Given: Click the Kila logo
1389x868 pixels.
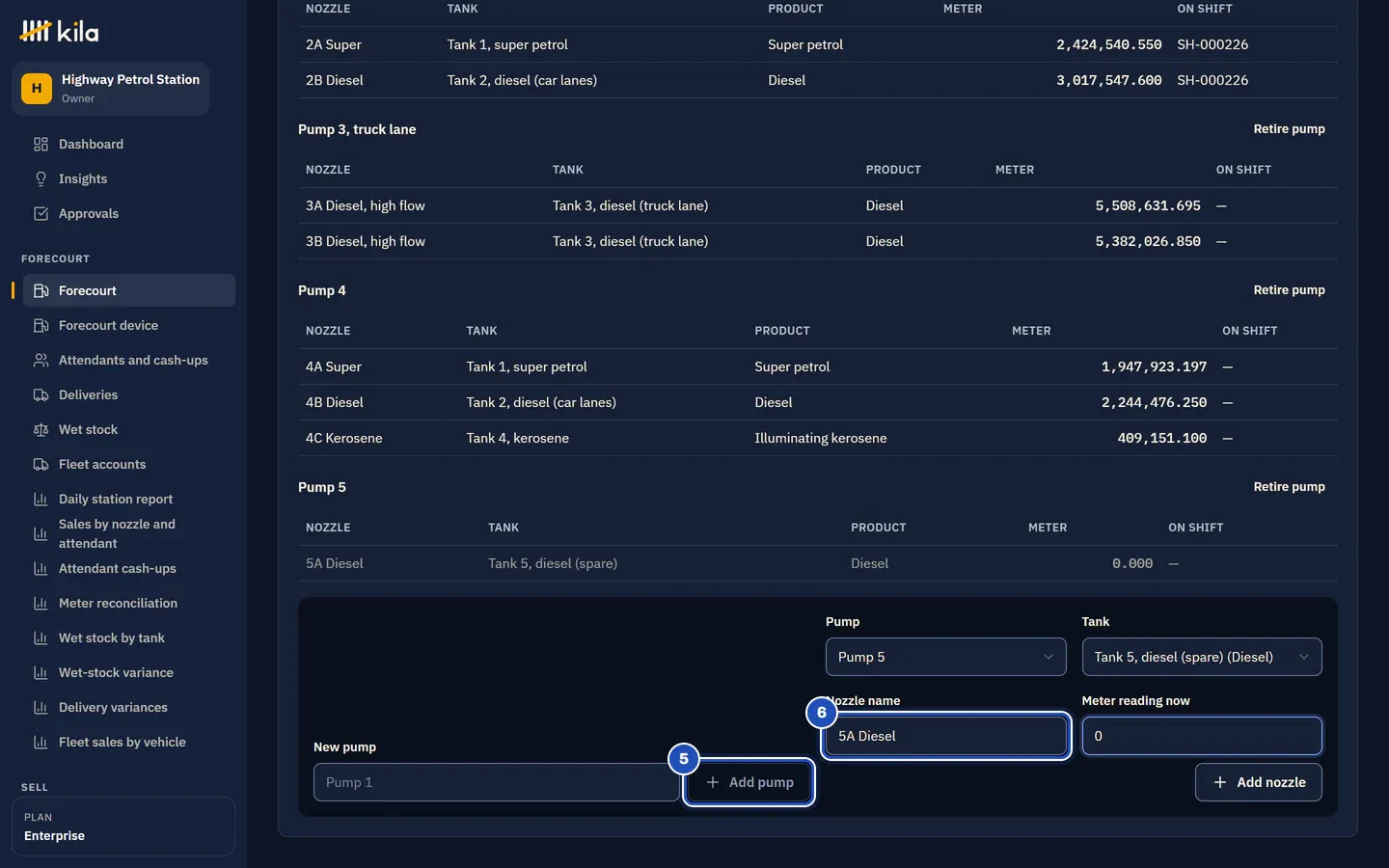Looking at the screenshot, I should click(59, 31).
